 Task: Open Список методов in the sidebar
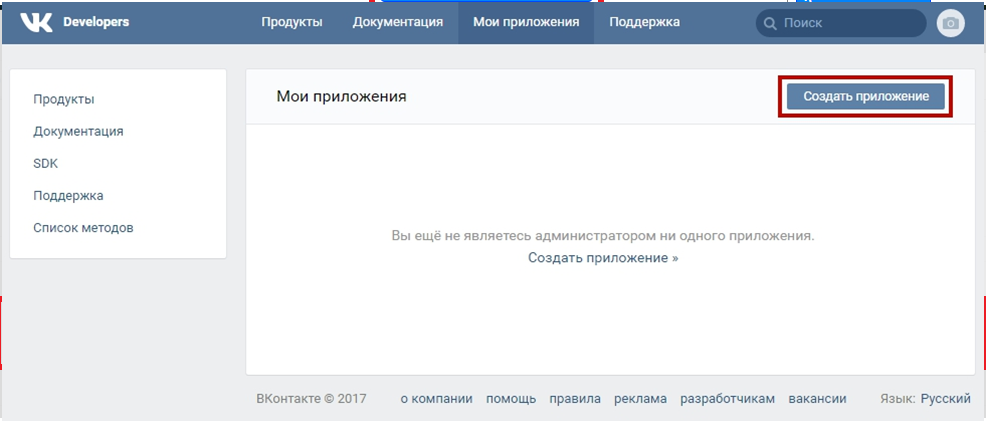tap(83, 228)
